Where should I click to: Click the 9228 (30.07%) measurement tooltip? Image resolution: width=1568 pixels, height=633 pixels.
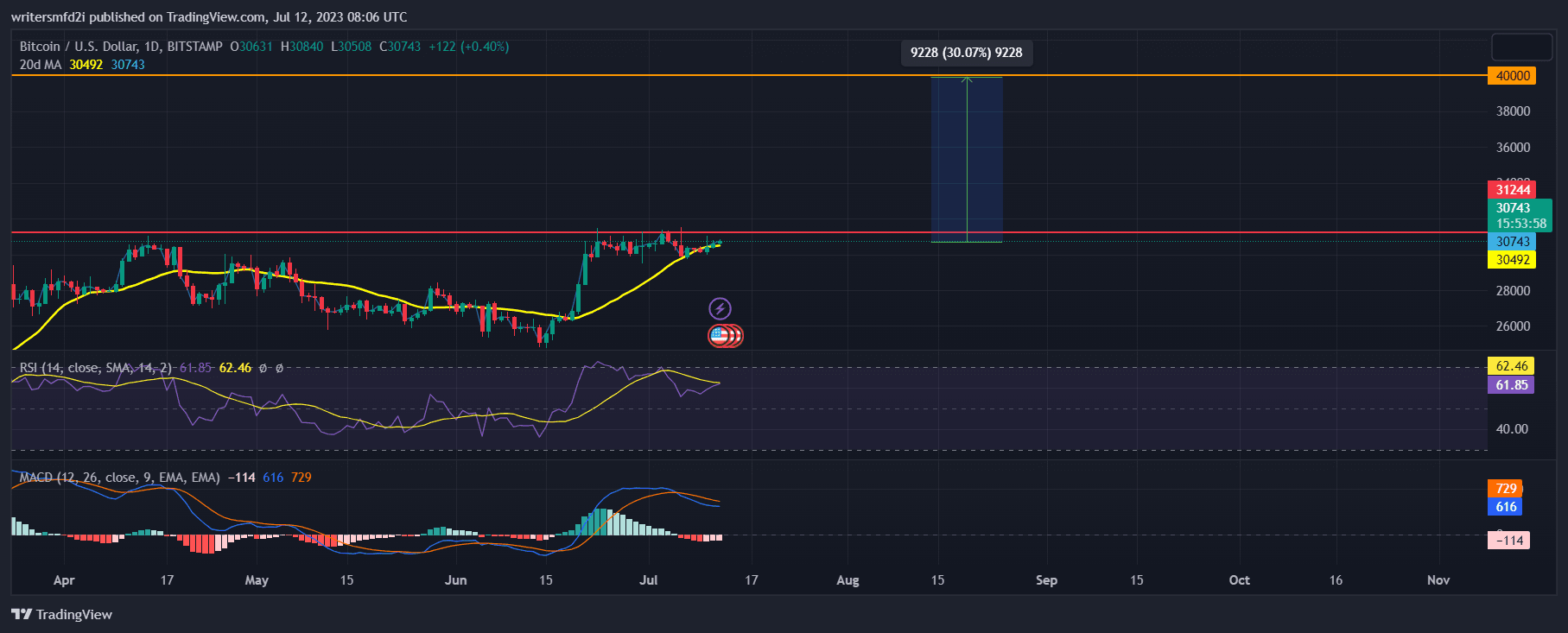[x=966, y=53]
